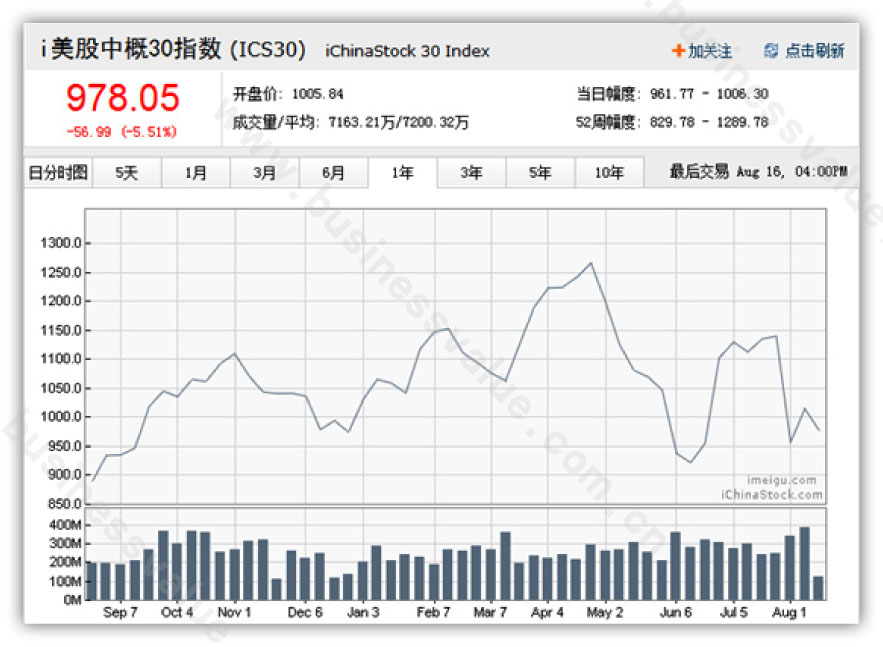883x647 pixels.
Task: Switch to the 3年 range tab
Action: (x=471, y=173)
